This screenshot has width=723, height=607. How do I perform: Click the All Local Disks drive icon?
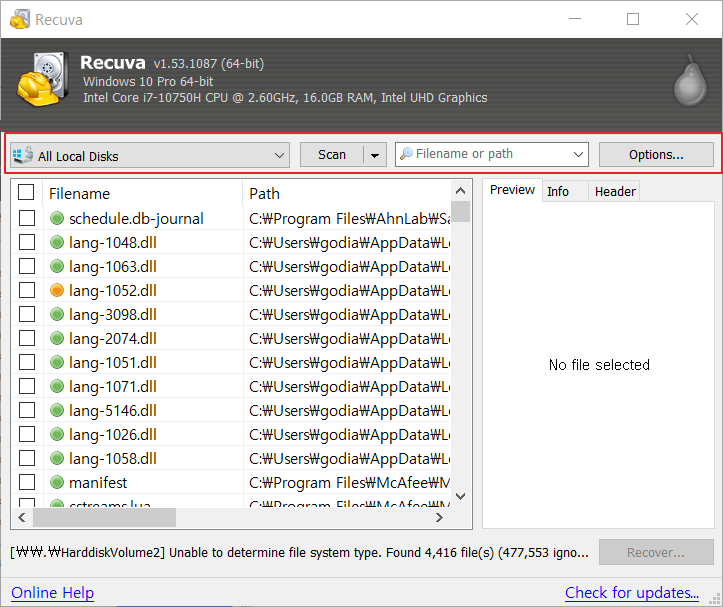(x=23, y=155)
